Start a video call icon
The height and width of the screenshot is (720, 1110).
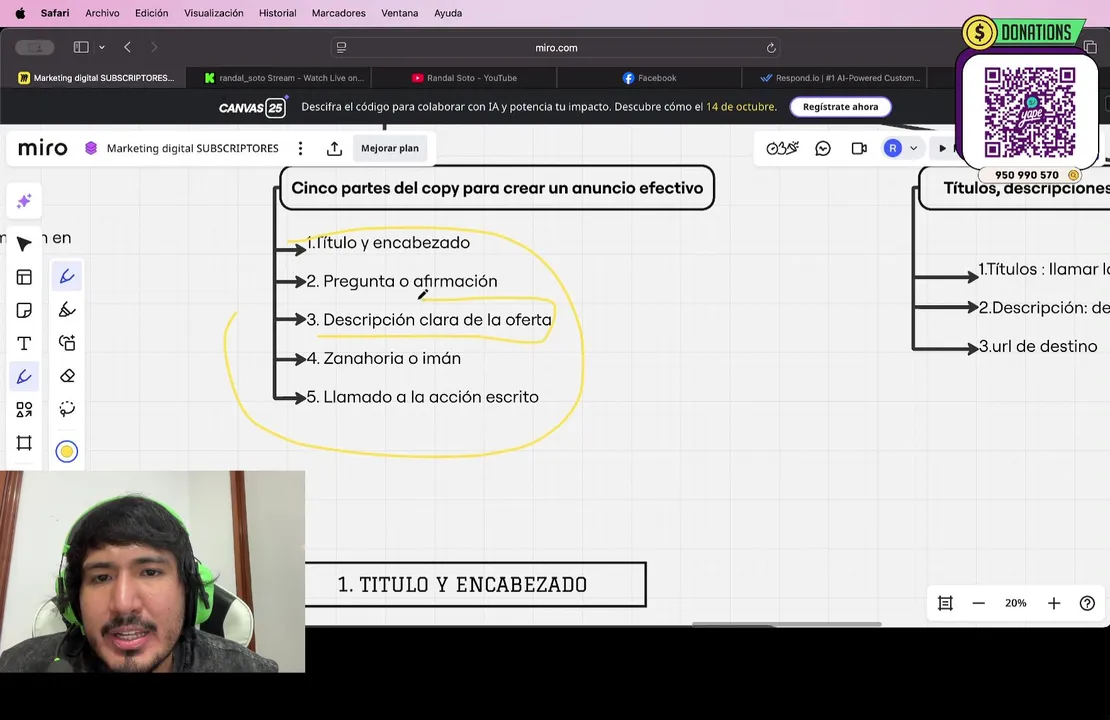pyautogui.click(x=859, y=148)
